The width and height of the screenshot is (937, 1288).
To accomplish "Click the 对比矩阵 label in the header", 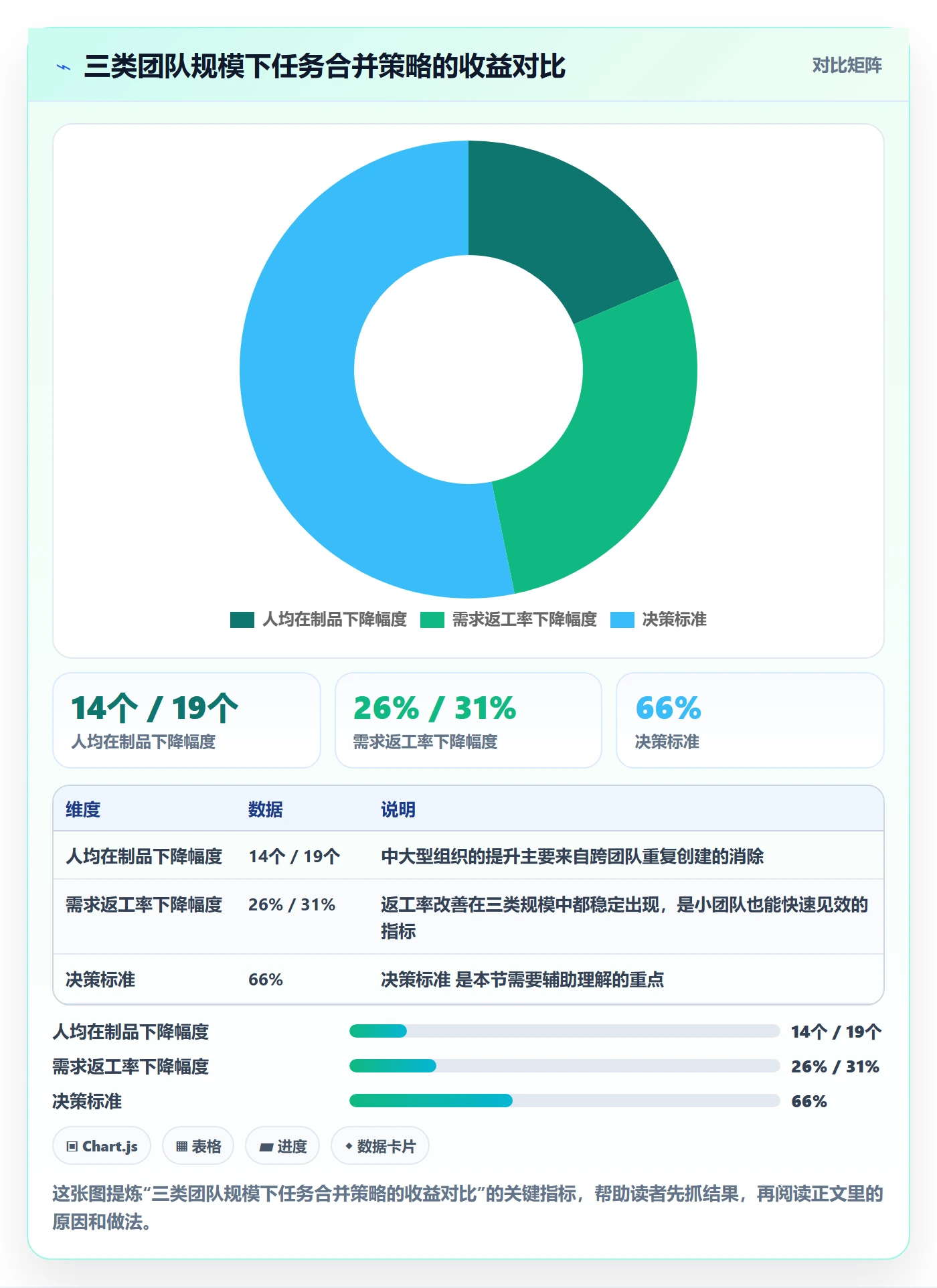I will pyautogui.click(x=847, y=66).
